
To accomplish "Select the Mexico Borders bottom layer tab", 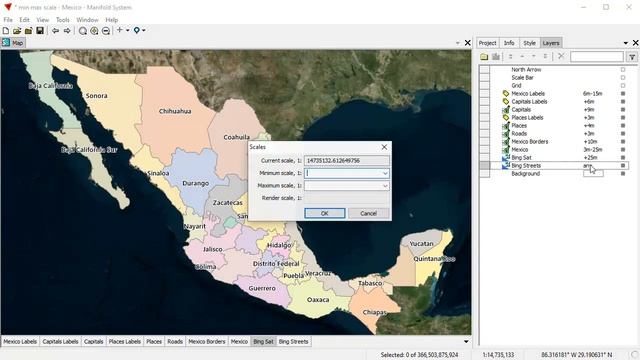I will [207, 342].
